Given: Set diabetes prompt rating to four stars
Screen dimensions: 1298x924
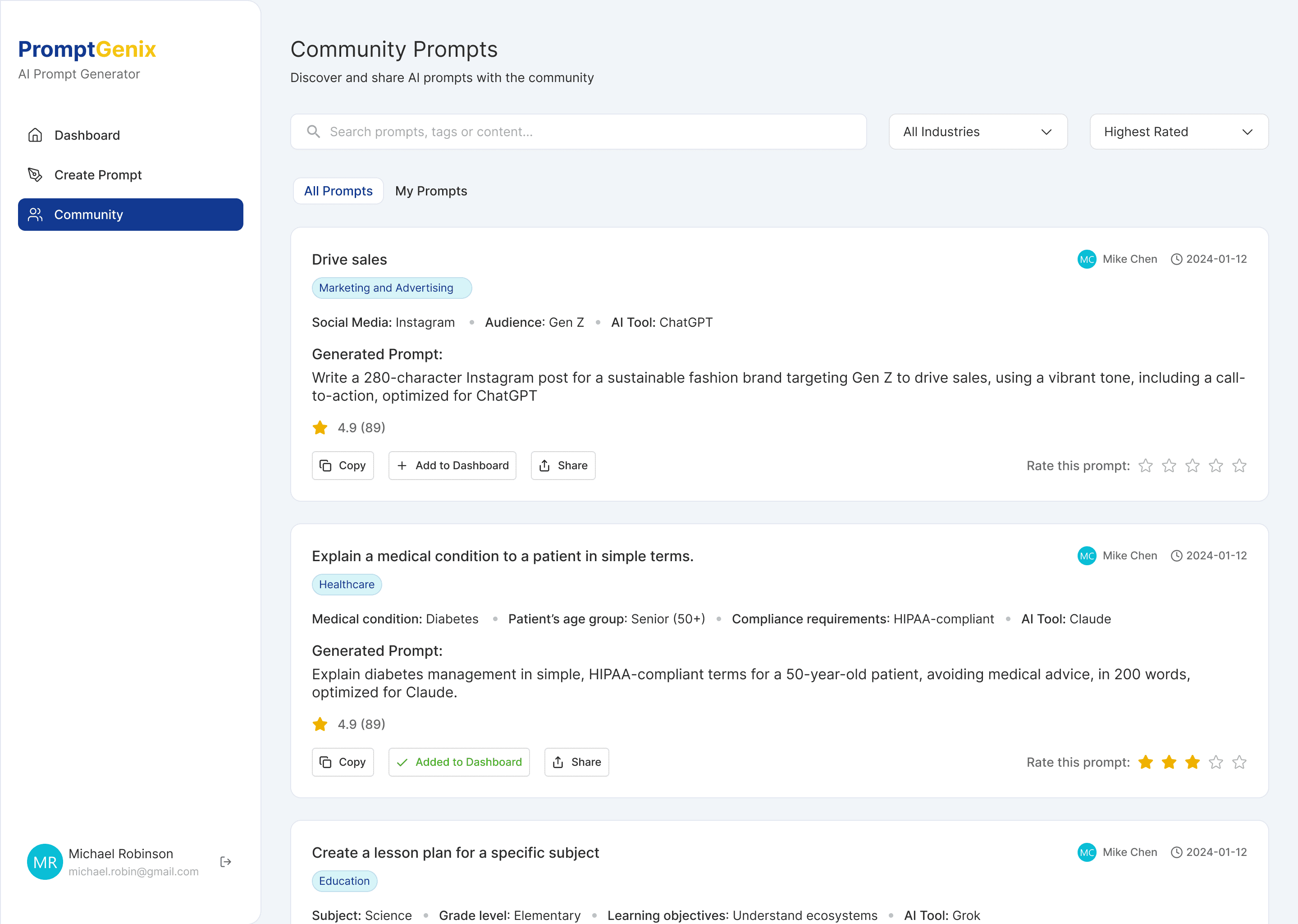Looking at the screenshot, I should pyautogui.click(x=1216, y=763).
